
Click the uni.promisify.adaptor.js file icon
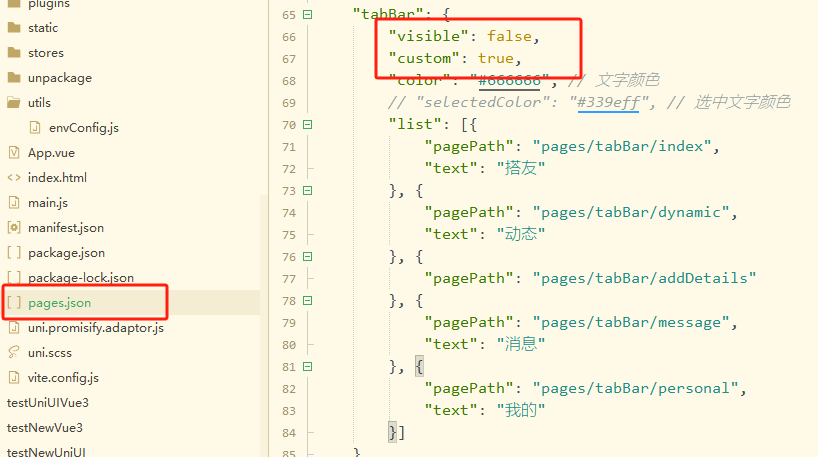click(x=14, y=328)
